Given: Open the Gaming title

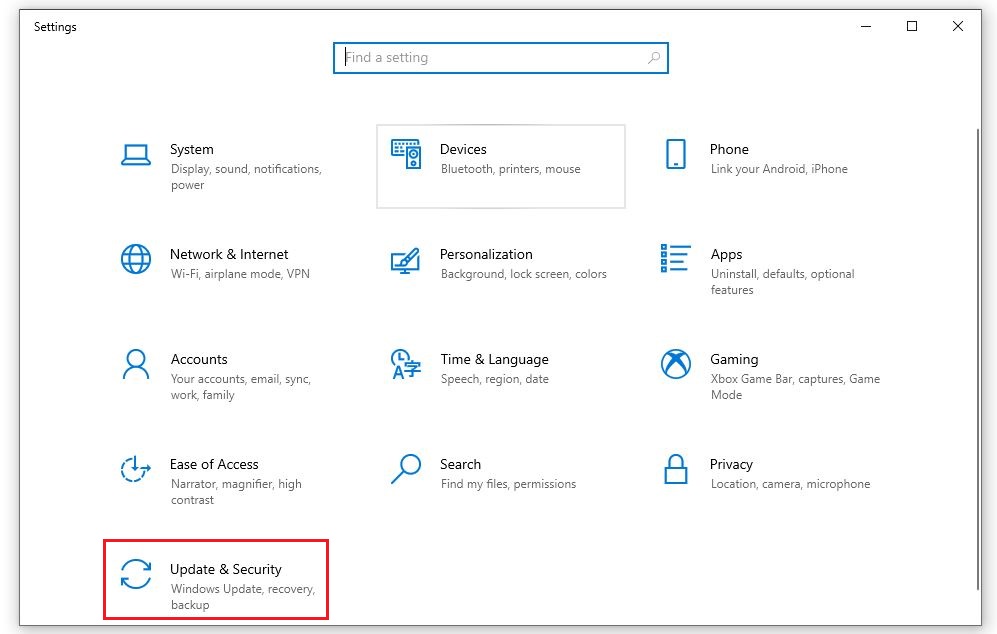Looking at the screenshot, I should click(x=734, y=359).
